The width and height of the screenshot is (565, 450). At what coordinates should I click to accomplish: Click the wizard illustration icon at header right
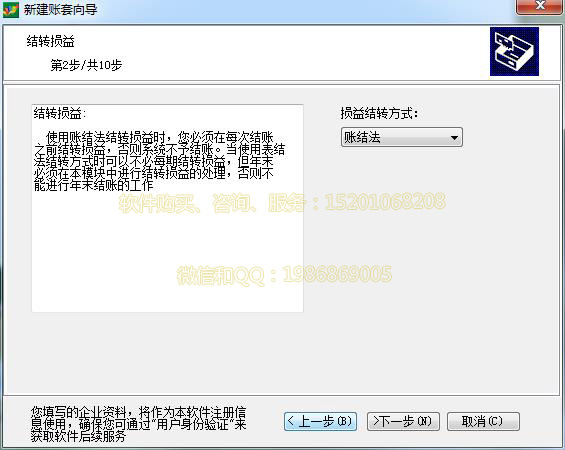(514, 52)
